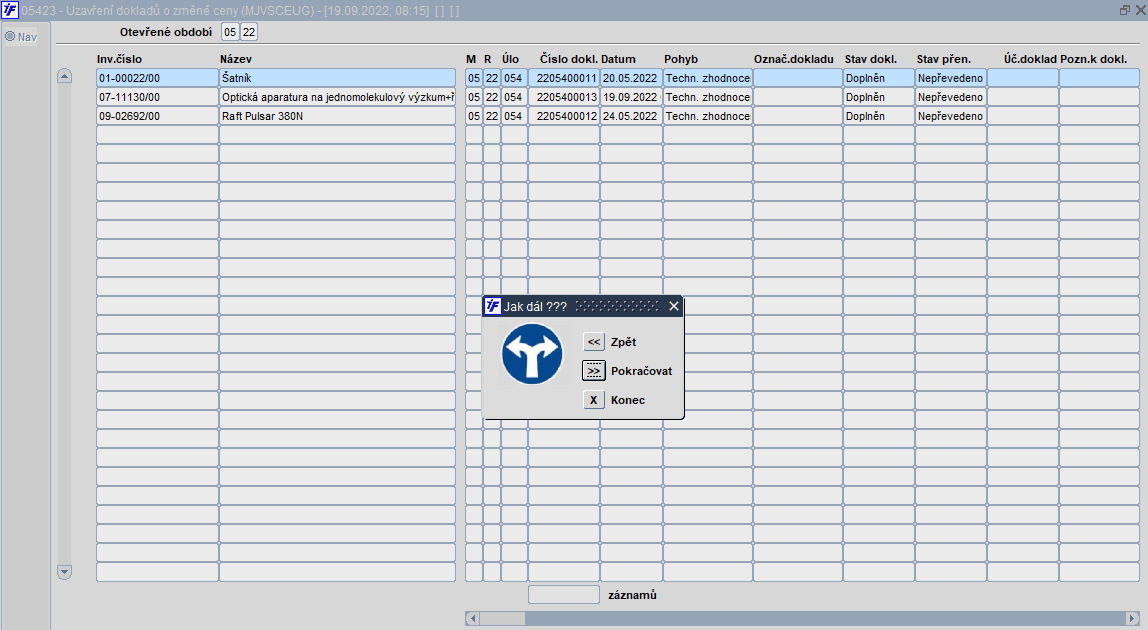1148x630 pixels.
Task: Click Označ.dokladu field in Šatník row
Action: pos(797,78)
